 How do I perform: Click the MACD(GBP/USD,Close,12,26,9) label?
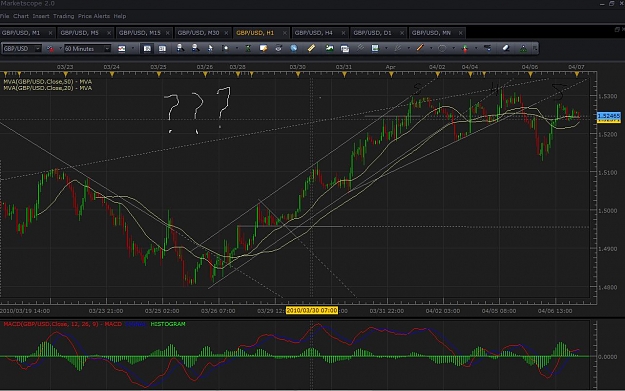[63, 324]
